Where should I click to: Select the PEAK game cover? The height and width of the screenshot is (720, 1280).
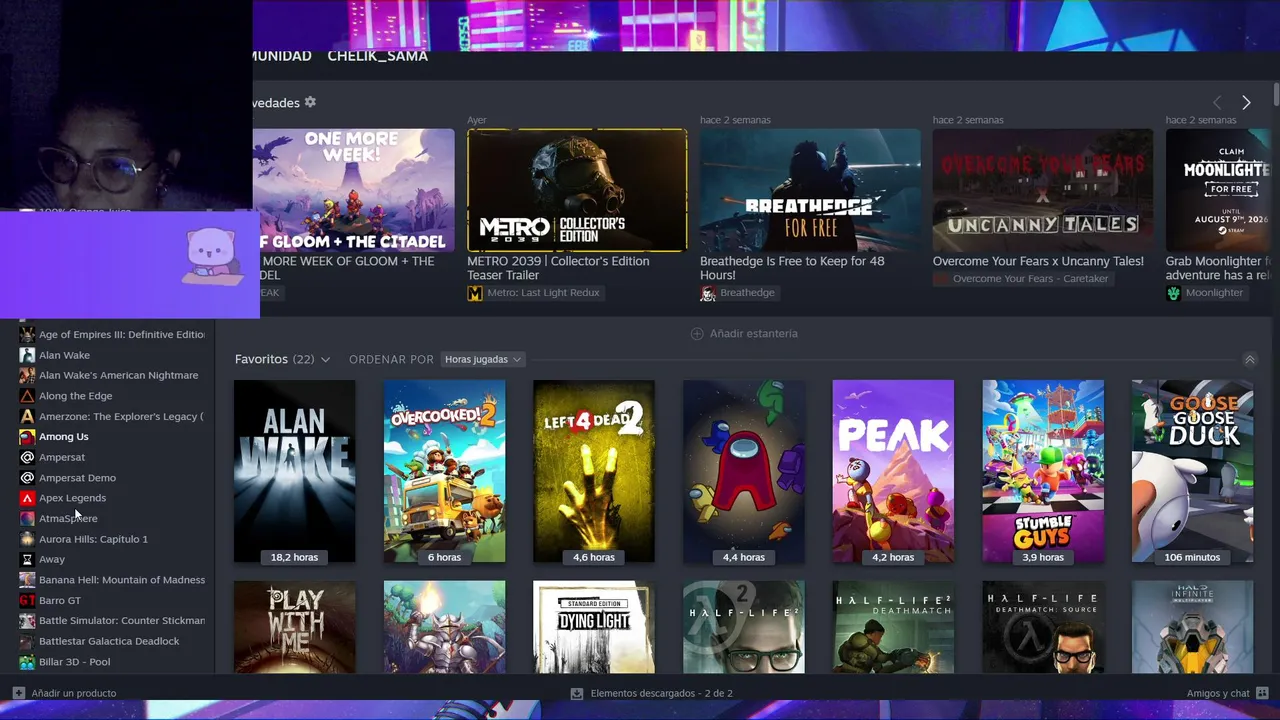[x=893, y=471]
